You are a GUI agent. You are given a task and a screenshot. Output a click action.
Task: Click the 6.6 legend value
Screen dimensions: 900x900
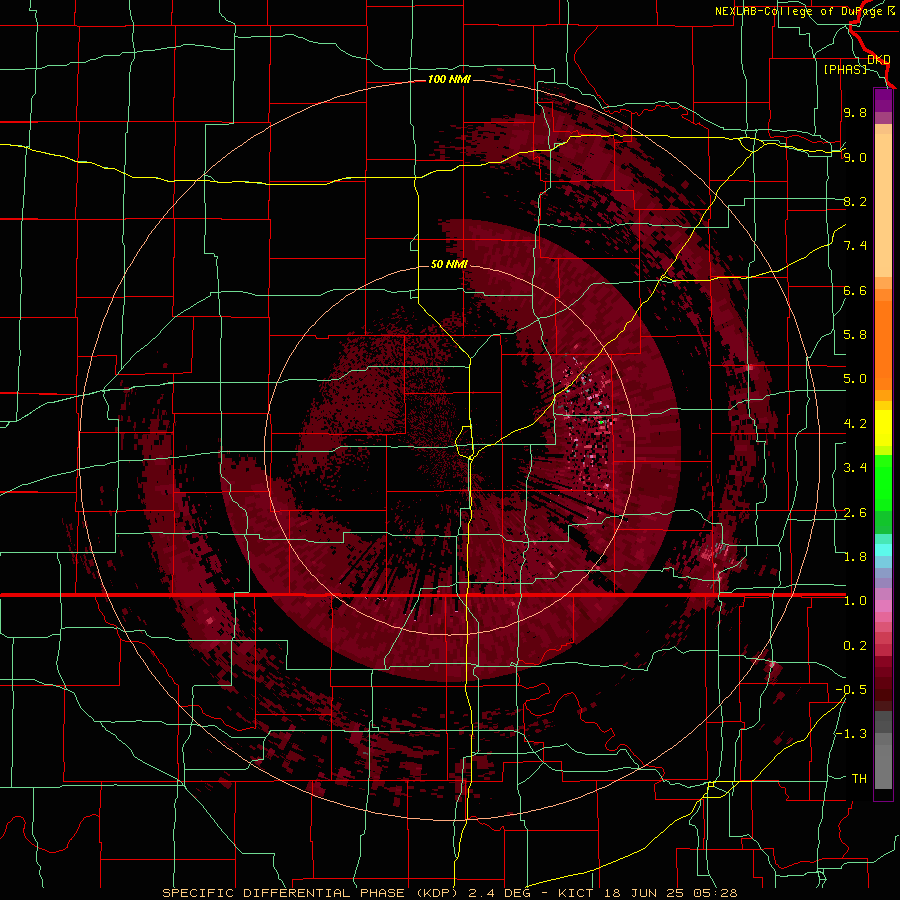coord(855,290)
